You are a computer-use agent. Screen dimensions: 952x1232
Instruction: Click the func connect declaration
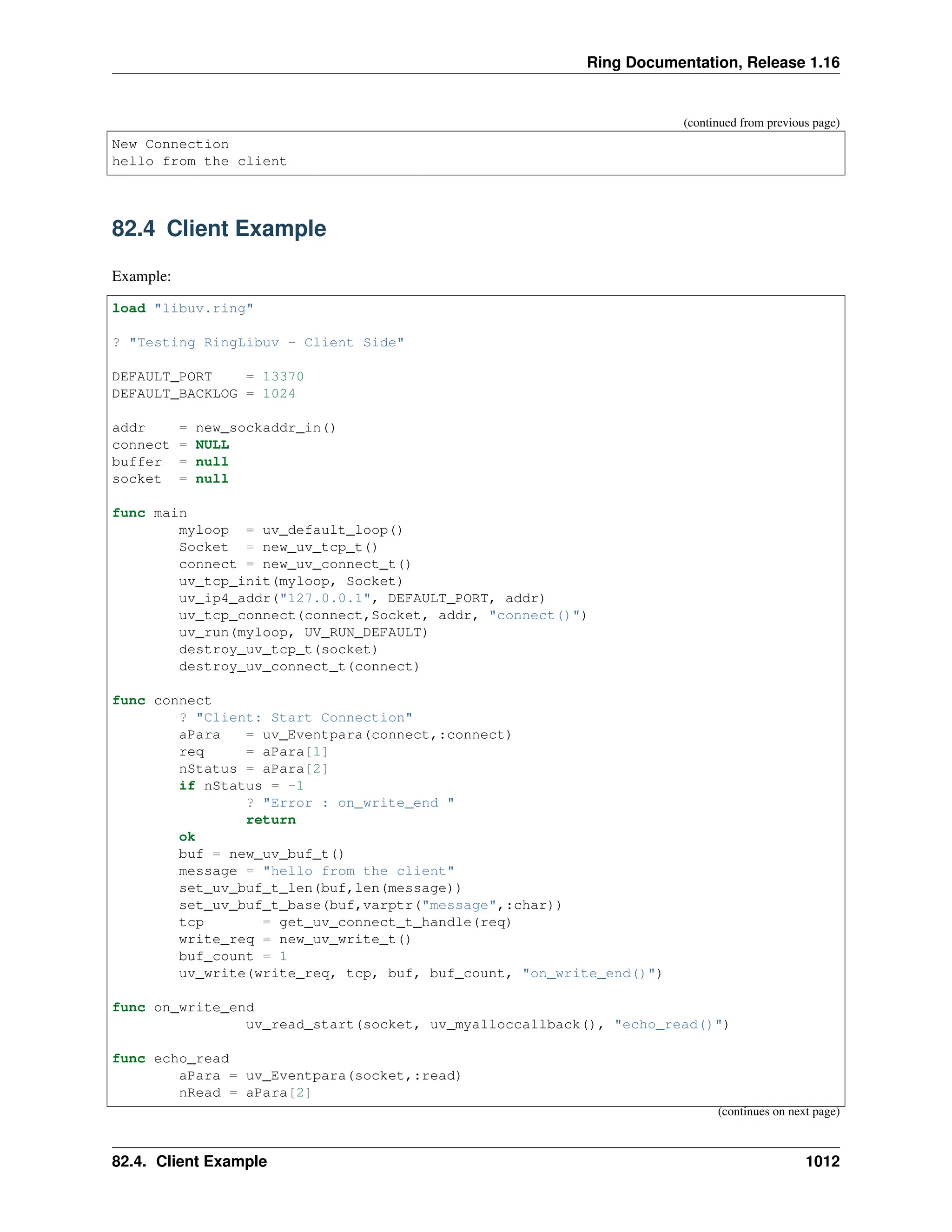click(162, 701)
